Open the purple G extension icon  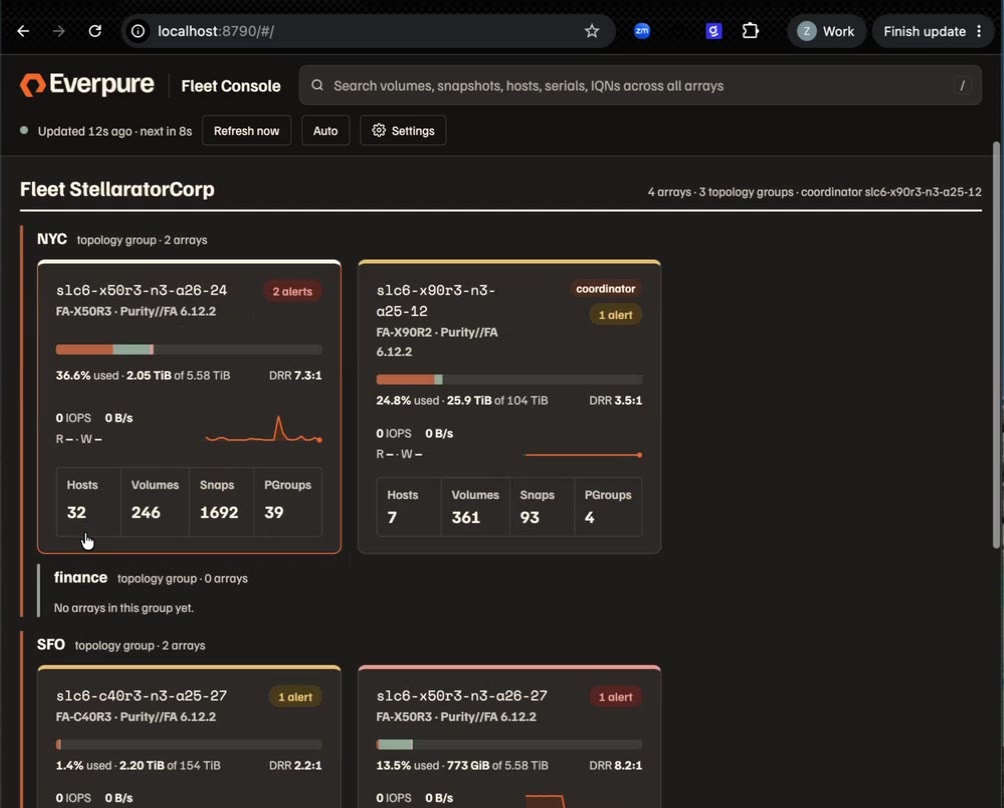click(x=713, y=30)
